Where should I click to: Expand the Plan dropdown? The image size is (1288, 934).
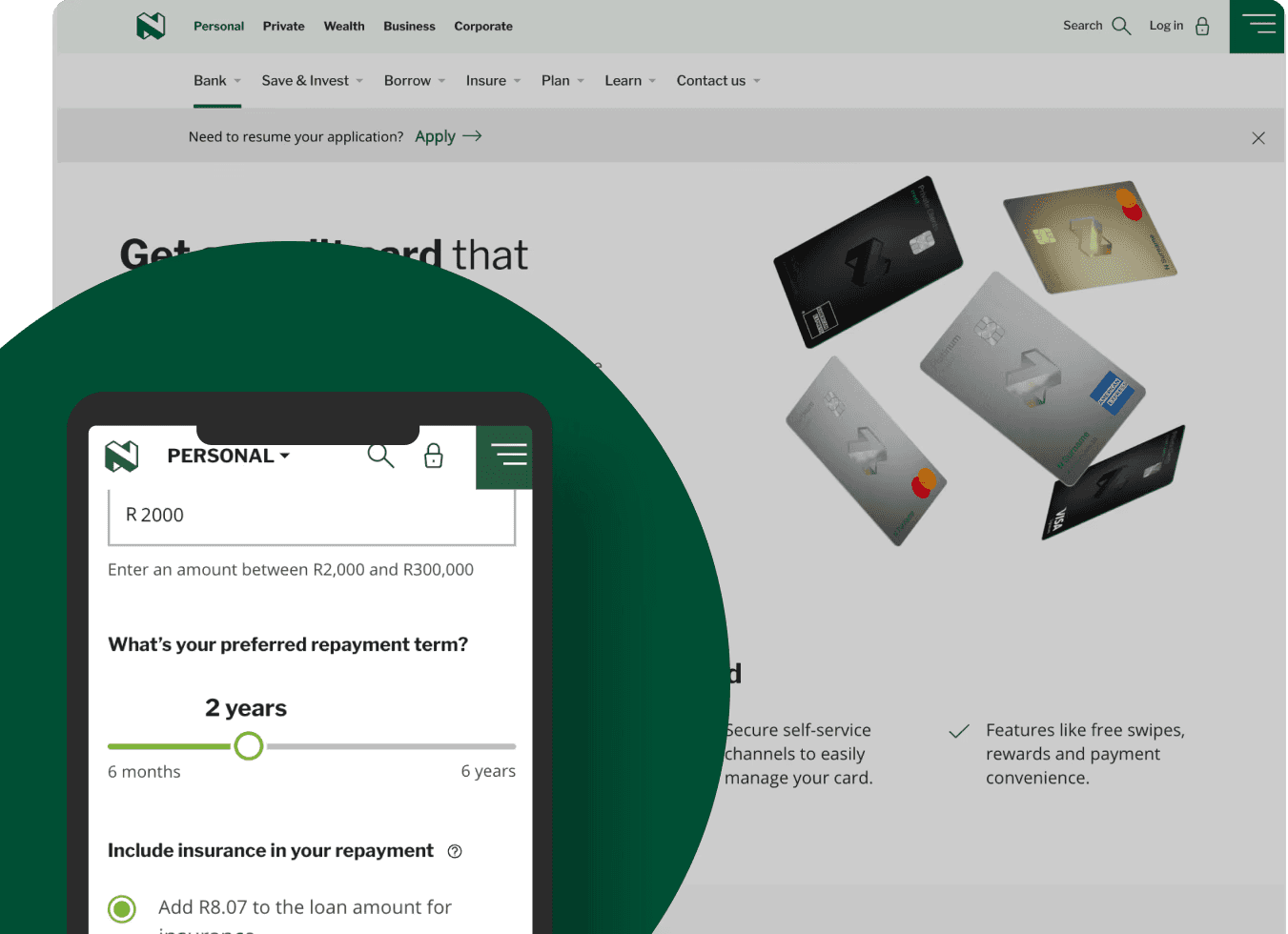pyautogui.click(x=562, y=81)
